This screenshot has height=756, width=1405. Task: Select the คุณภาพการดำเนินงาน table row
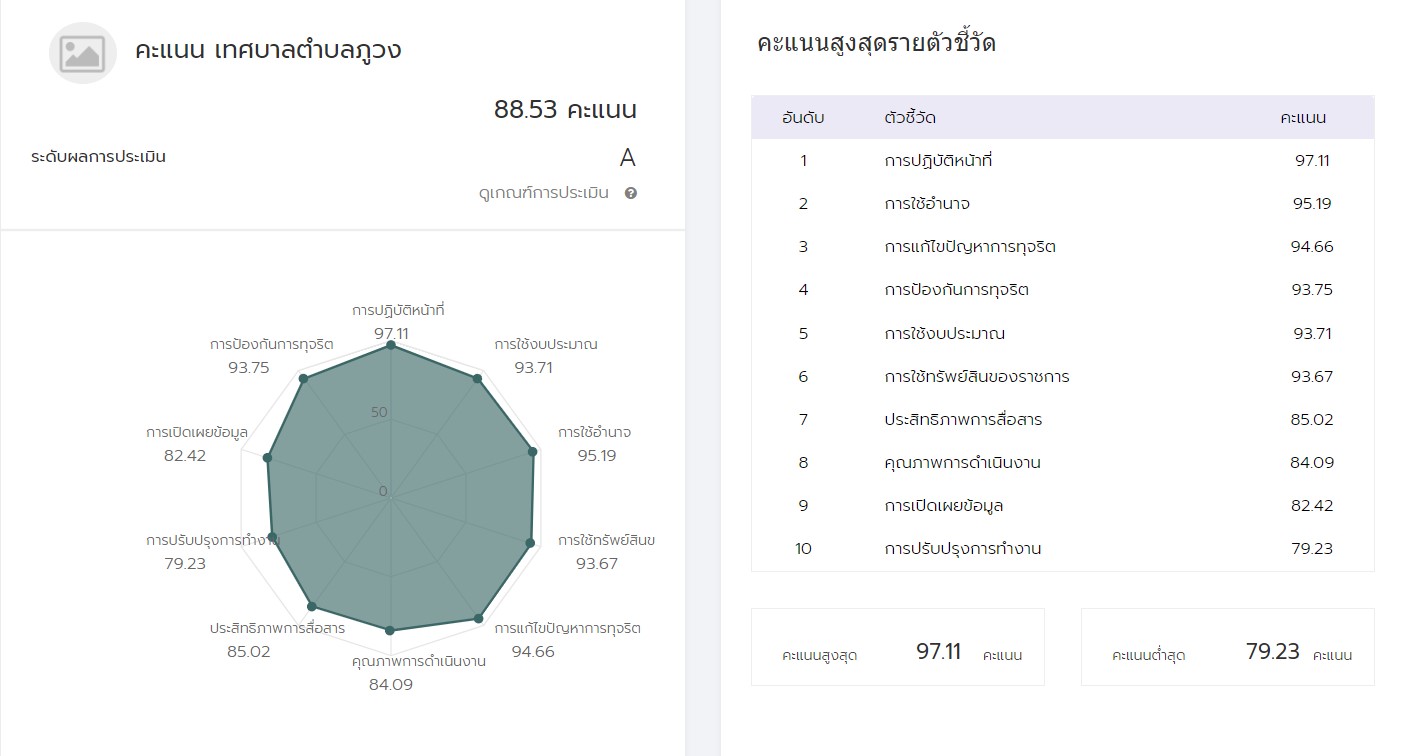click(1063, 462)
